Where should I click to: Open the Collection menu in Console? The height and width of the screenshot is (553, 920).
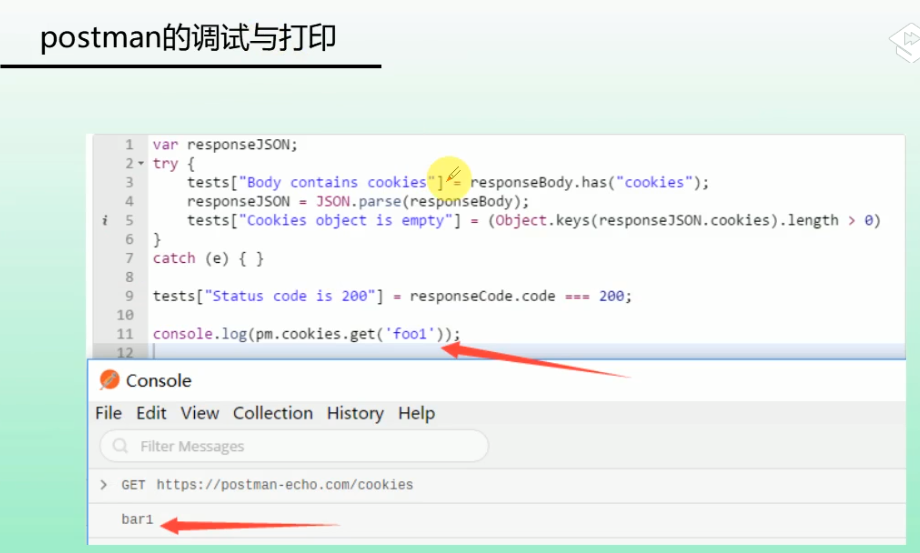(273, 413)
